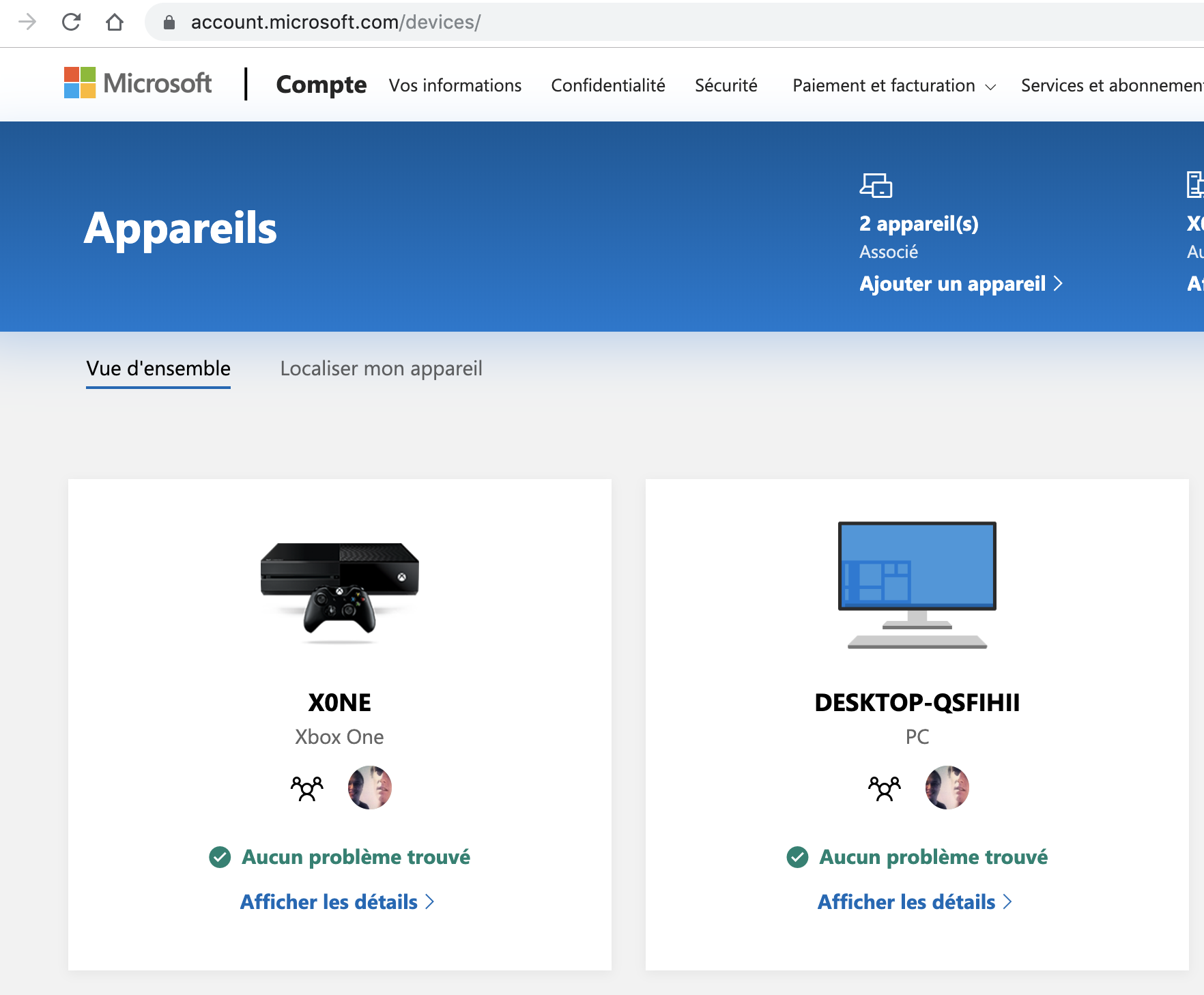
Task: Switch to Localiser mon appareil tab
Action: (x=382, y=369)
